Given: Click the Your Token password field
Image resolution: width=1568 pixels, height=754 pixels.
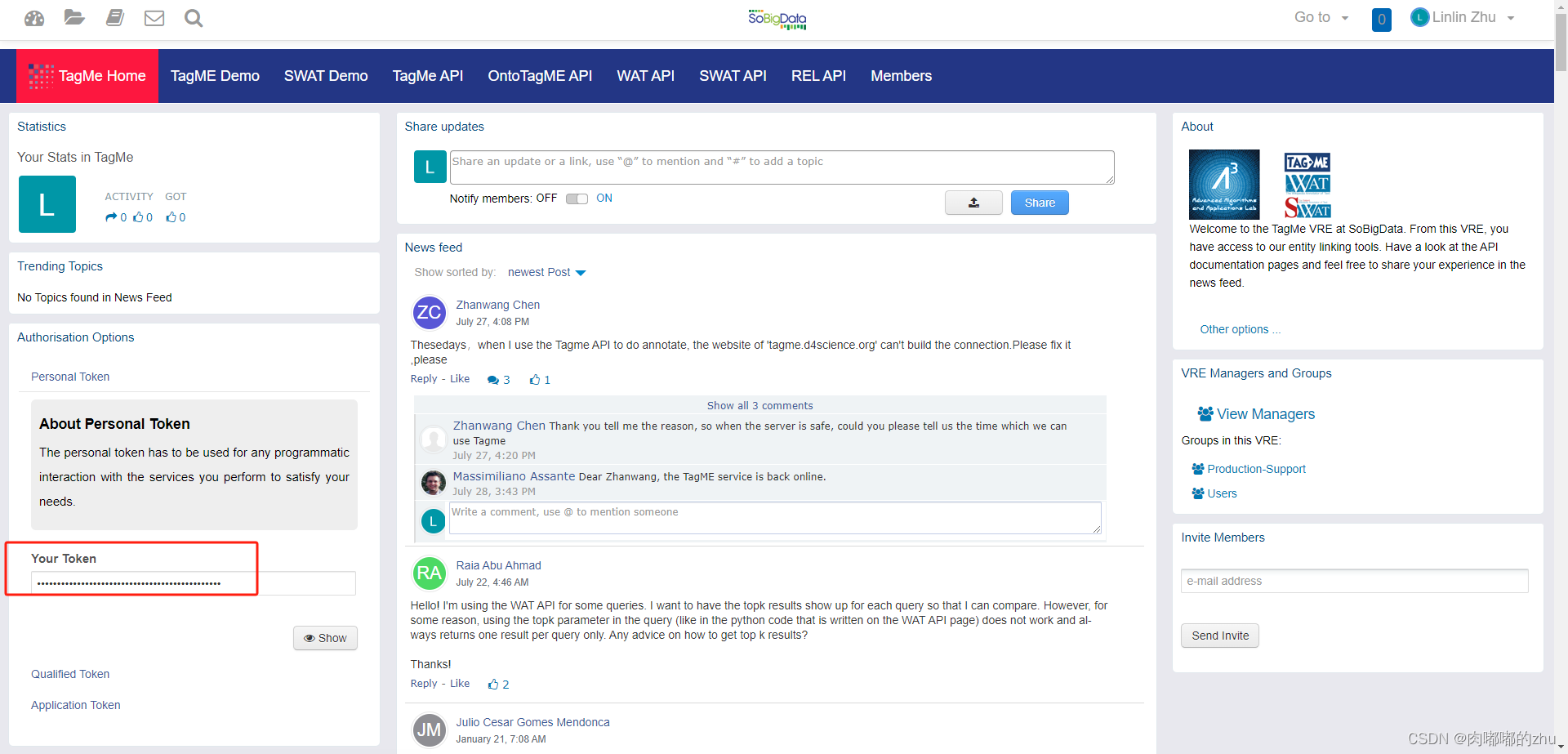Looking at the screenshot, I should click(x=194, y=583).
